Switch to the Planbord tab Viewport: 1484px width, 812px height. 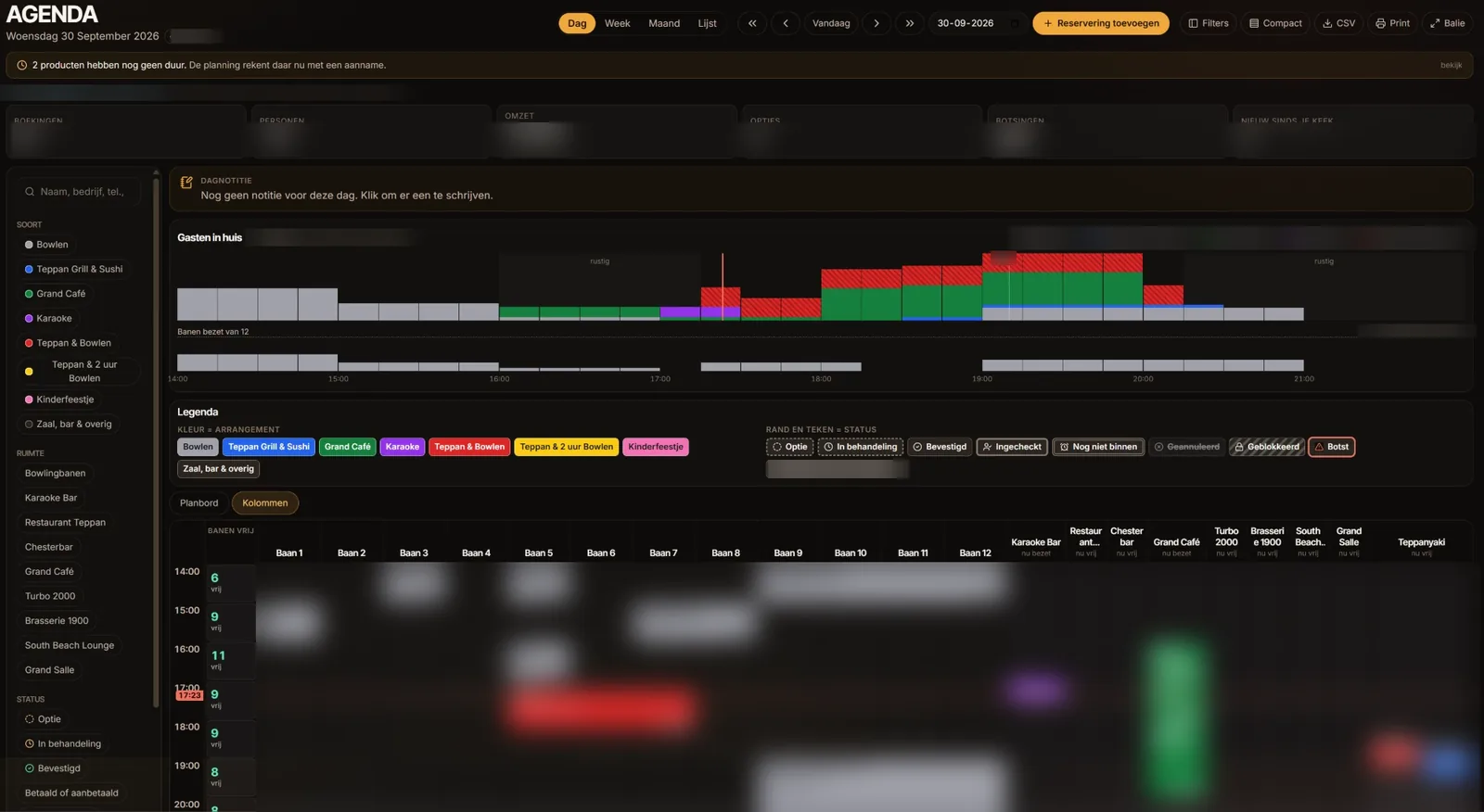click(x=199, y=503)
